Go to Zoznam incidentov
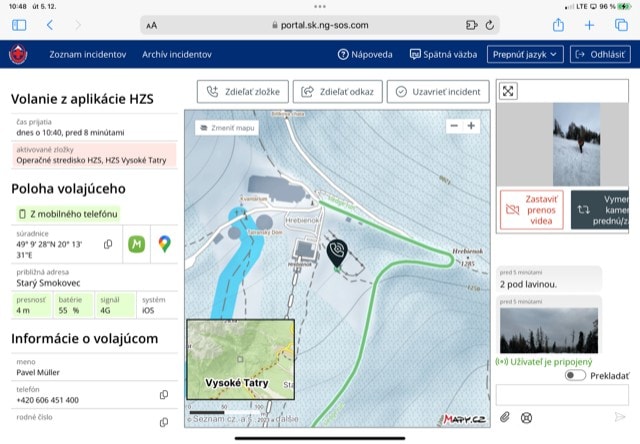This screenshot has width=640, height=444. (88, 54)
